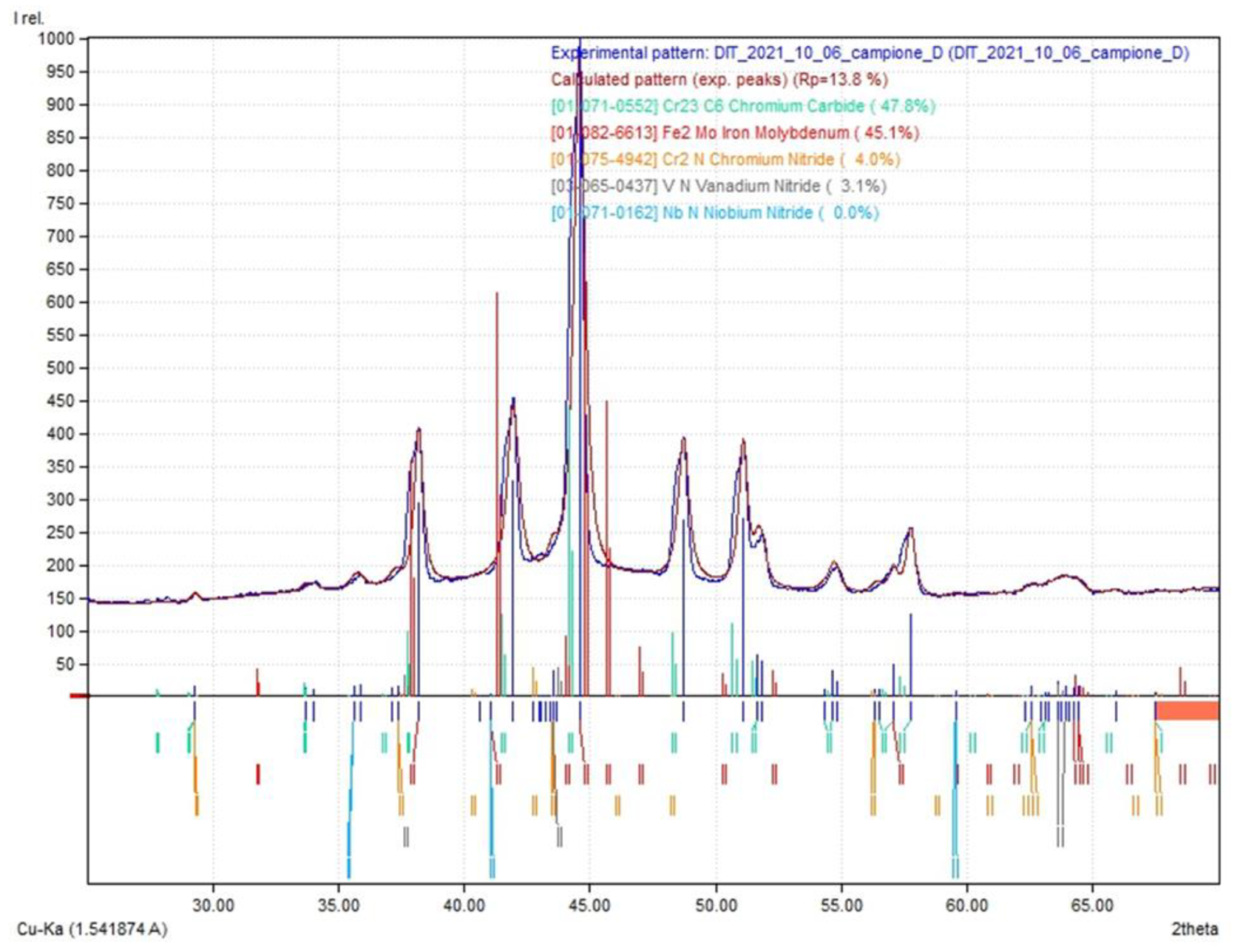Select Cr2 N Chromium Nitride legend entry

click(725, 160)
